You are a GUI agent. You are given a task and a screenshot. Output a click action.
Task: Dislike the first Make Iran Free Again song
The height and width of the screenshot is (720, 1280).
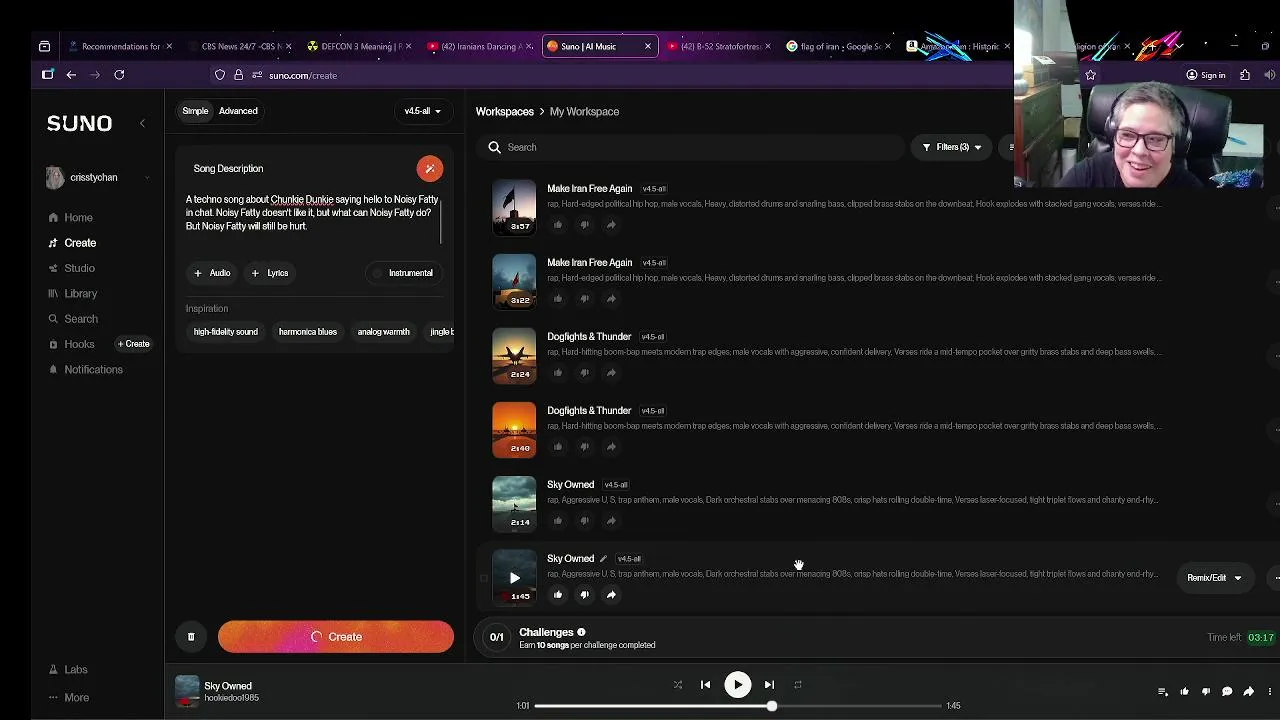(585, 225)
